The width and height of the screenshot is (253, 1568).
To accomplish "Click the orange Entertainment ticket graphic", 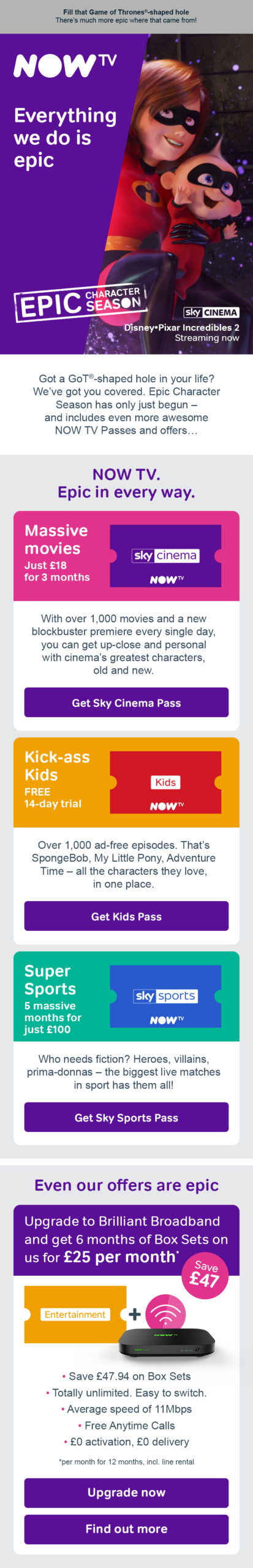I will (75, 1314).
